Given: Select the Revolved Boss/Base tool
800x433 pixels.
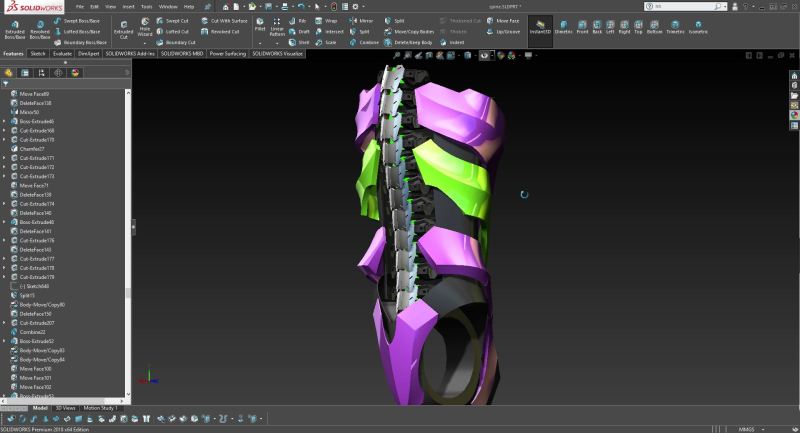Looking at the screenshot, I should (40, 30).
